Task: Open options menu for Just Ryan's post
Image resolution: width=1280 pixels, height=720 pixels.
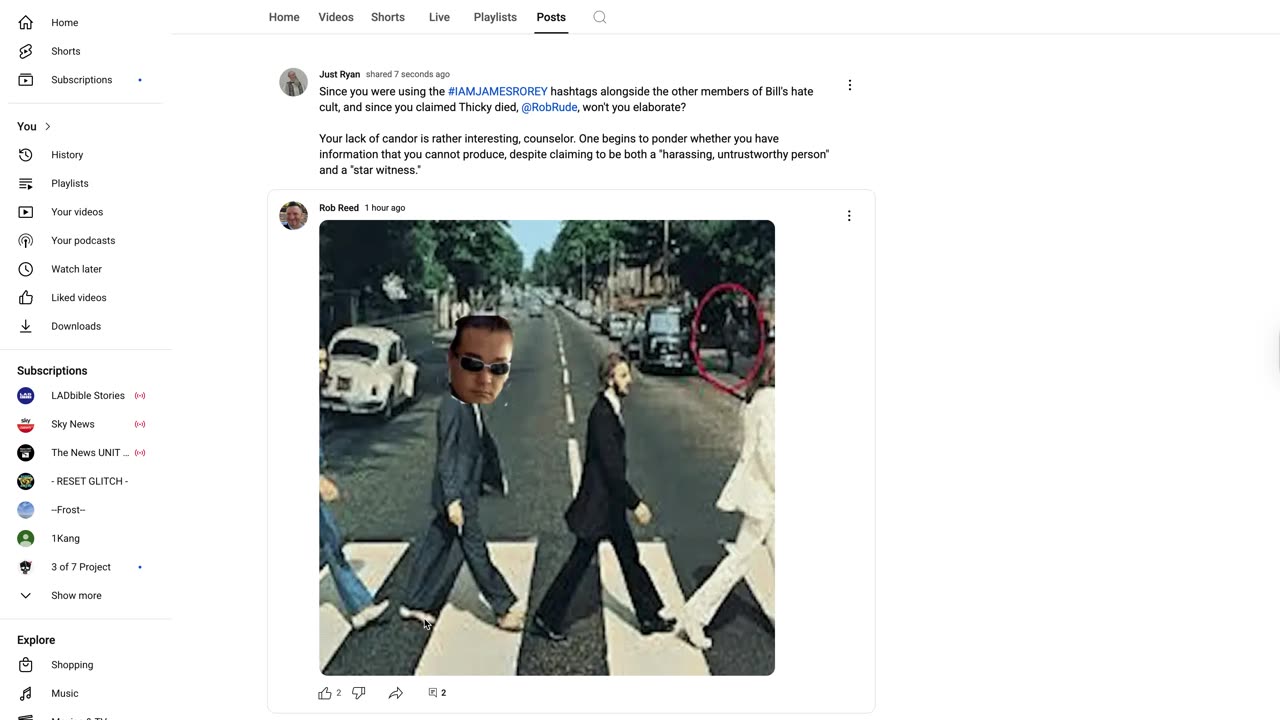Action: click(850, 86)
